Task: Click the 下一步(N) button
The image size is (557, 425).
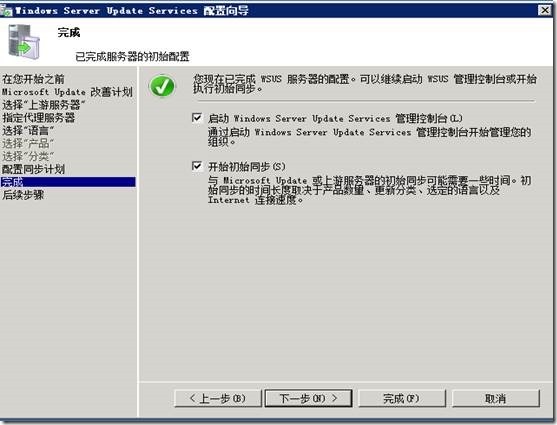Action: [x=308, y=398]
